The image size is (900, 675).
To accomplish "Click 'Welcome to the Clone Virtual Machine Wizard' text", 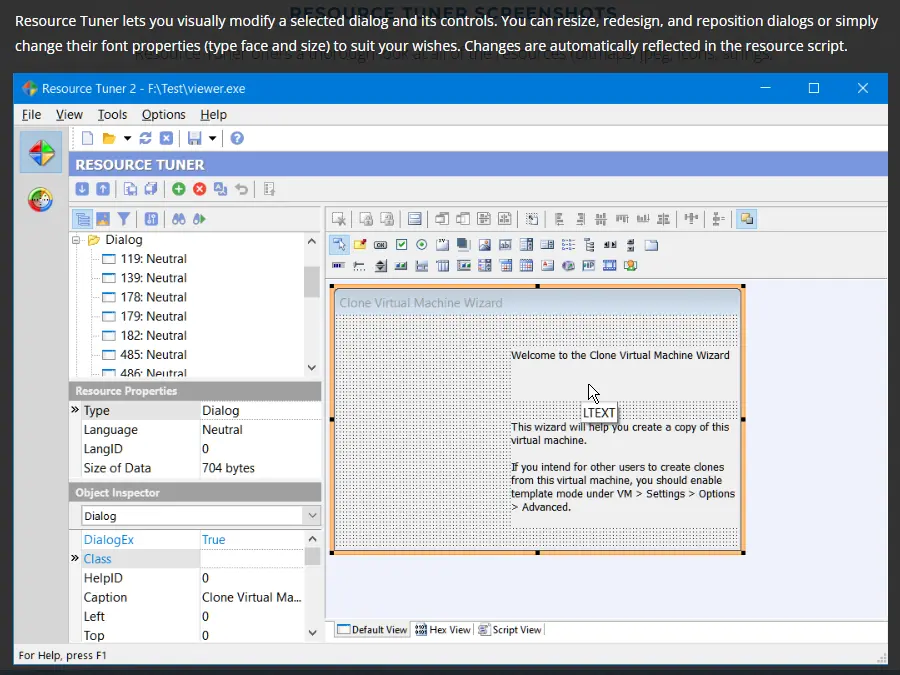I will point(620,355).
